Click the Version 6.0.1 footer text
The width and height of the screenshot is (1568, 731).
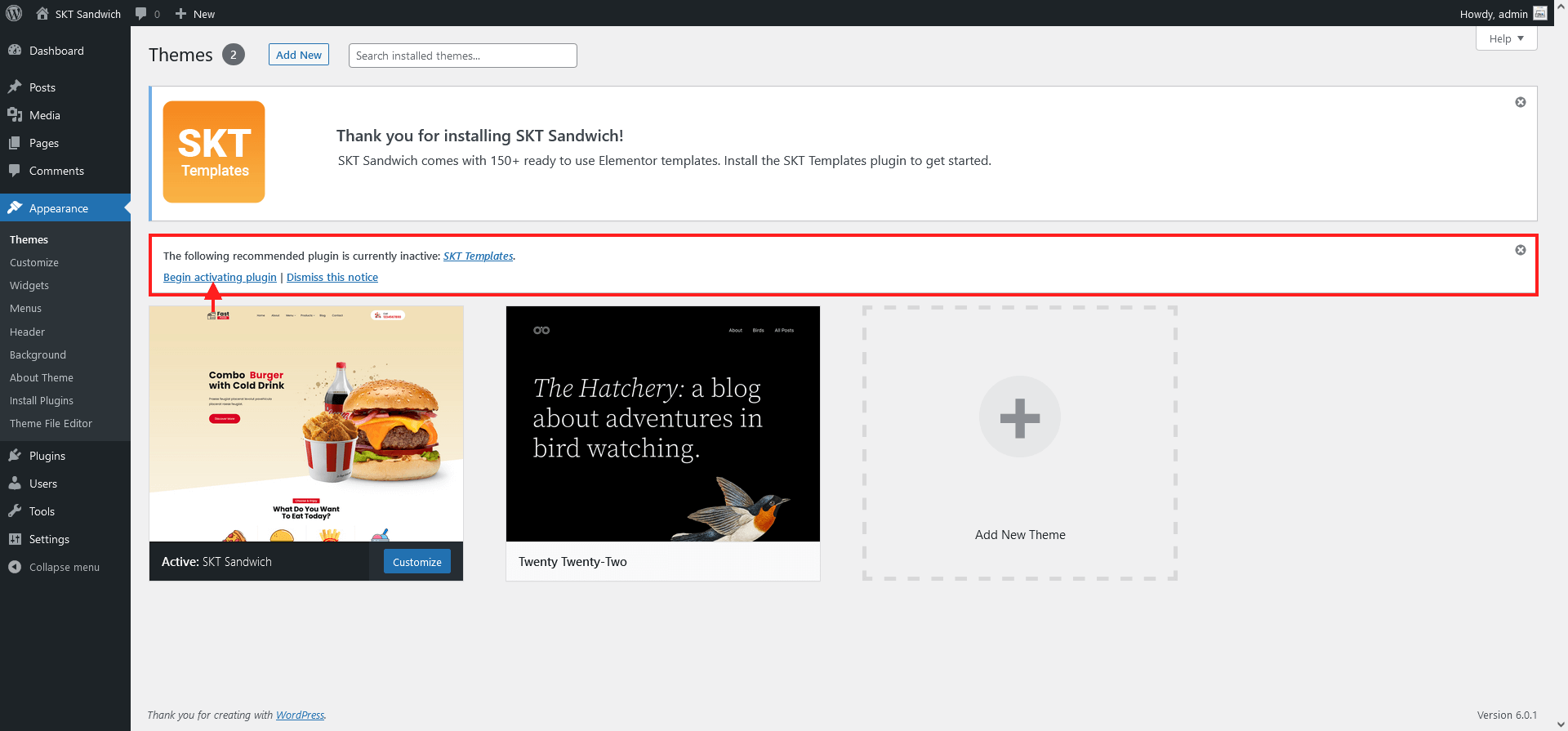pos(1507,715)
